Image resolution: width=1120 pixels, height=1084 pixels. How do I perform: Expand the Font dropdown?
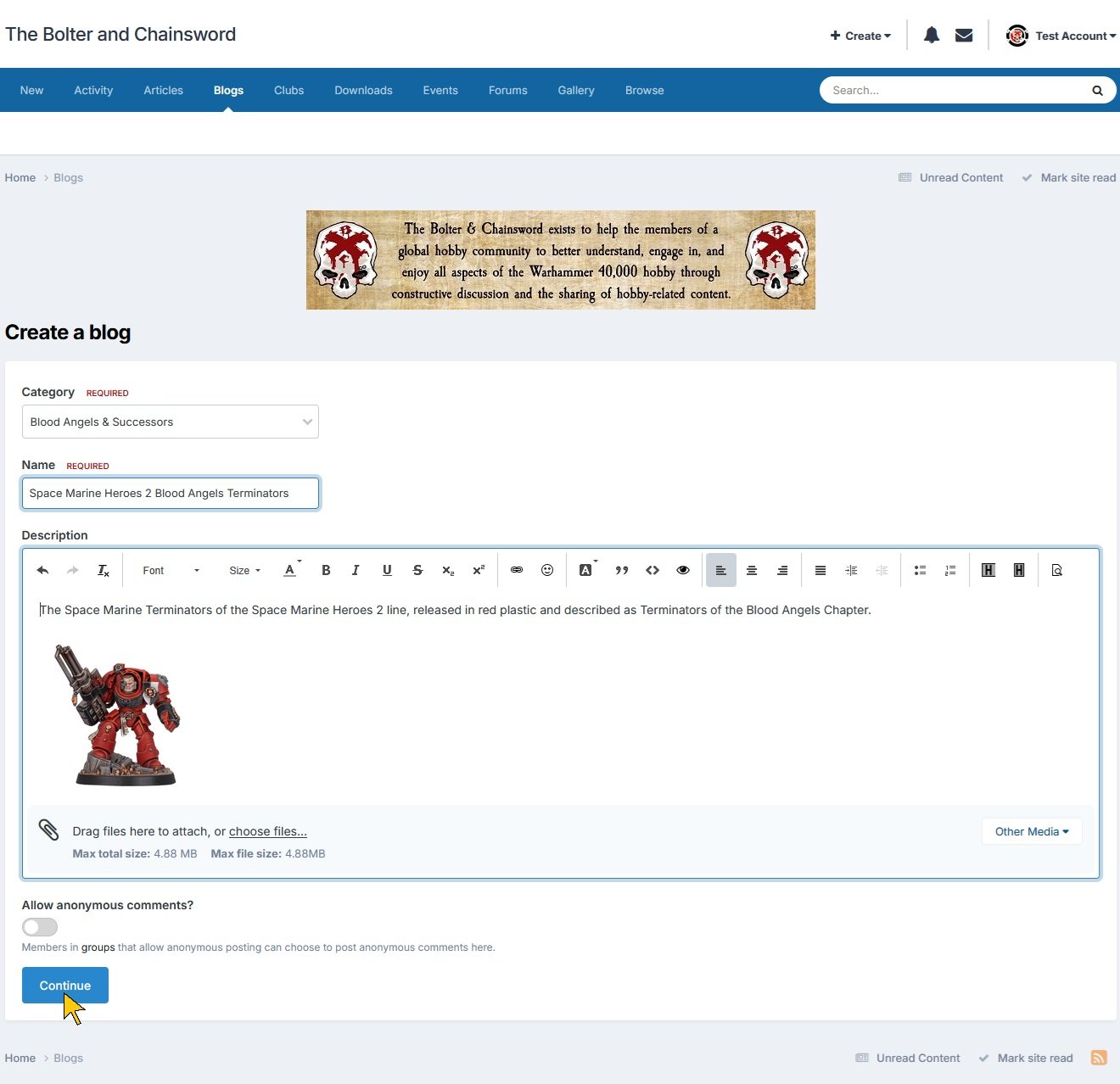tap(170, 571)
